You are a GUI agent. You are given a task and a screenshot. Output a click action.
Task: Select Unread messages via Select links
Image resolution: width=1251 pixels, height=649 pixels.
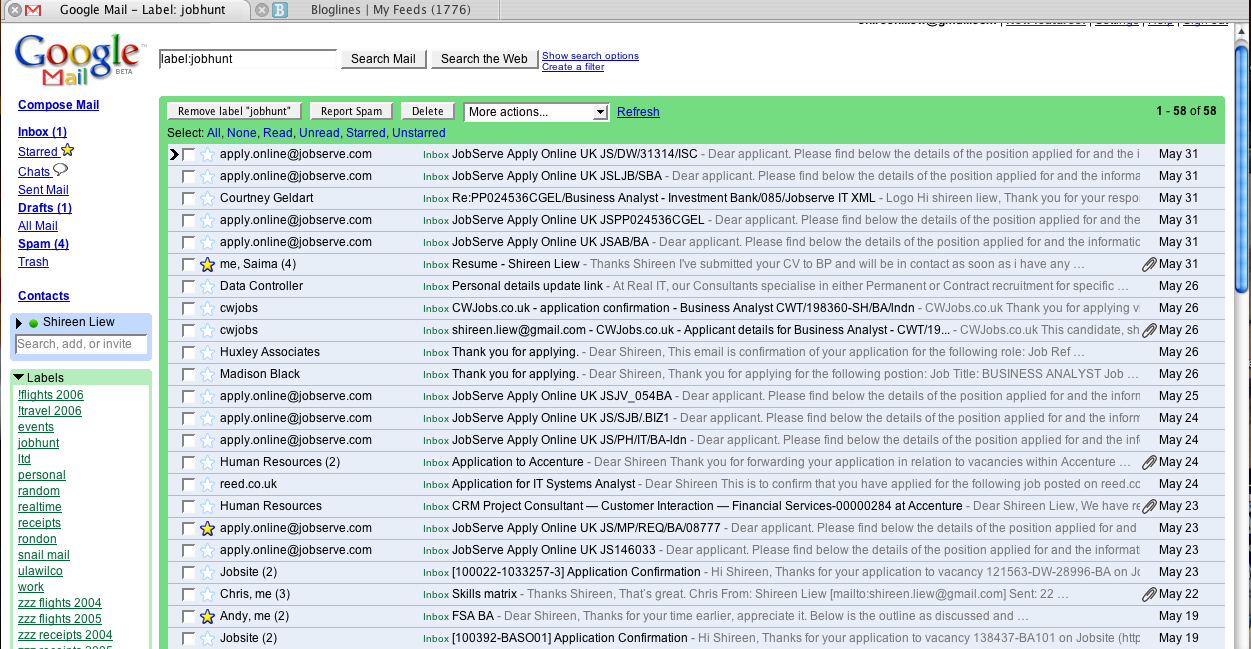(x=319, y=133)
